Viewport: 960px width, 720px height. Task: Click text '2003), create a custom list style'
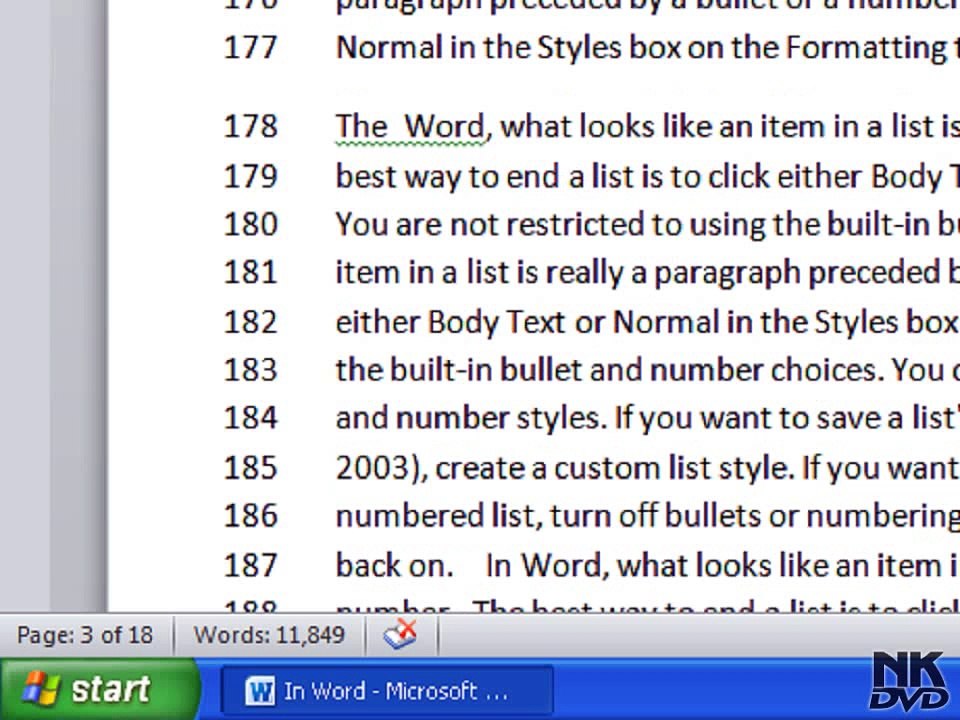click(x=563, y=468)
